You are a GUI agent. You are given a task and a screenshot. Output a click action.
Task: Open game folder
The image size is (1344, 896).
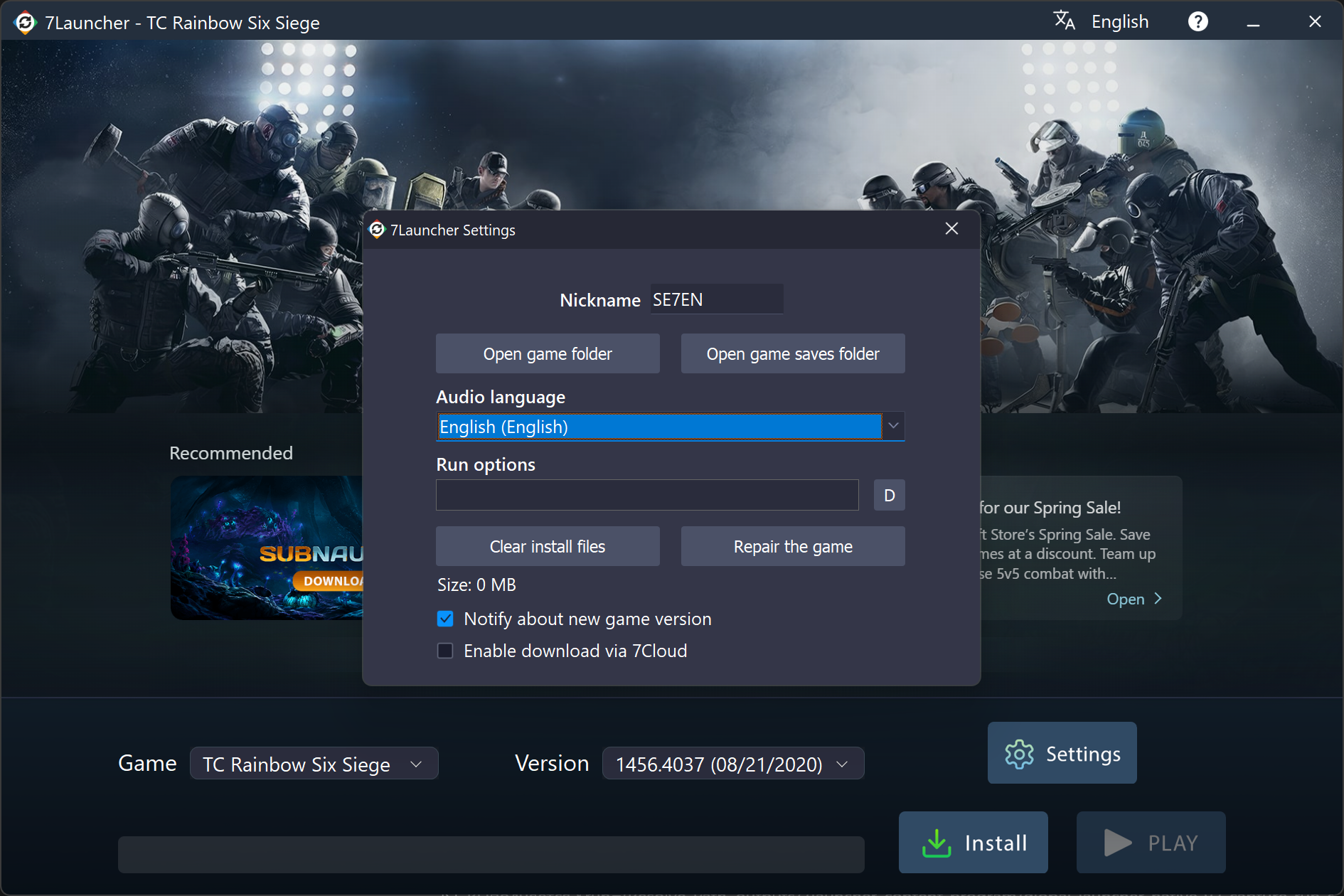tap(548, 353)
